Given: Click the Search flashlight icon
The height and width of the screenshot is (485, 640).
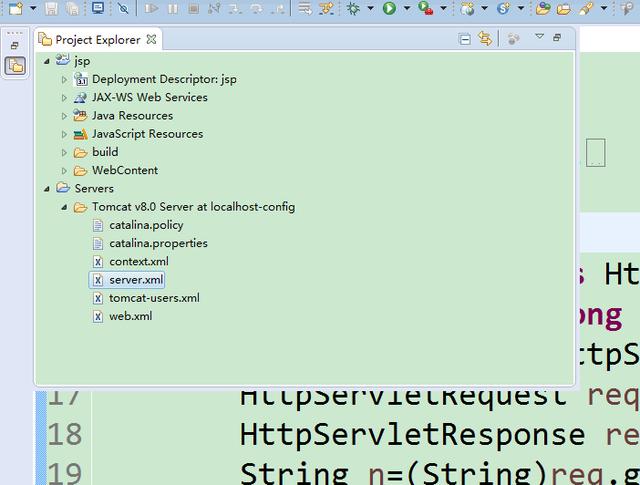Looking at the screenshot, I should pos(586,8).
